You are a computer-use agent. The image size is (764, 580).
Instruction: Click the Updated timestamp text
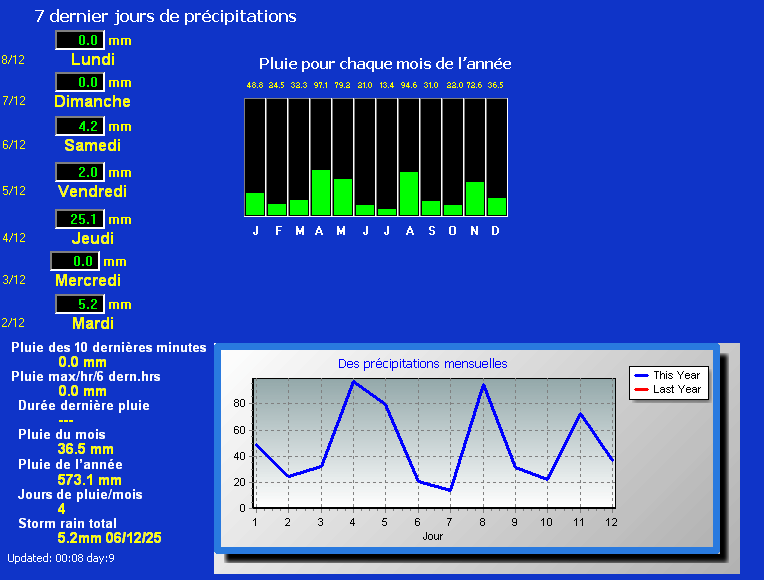pyautogui.click(x=61, y=558)
